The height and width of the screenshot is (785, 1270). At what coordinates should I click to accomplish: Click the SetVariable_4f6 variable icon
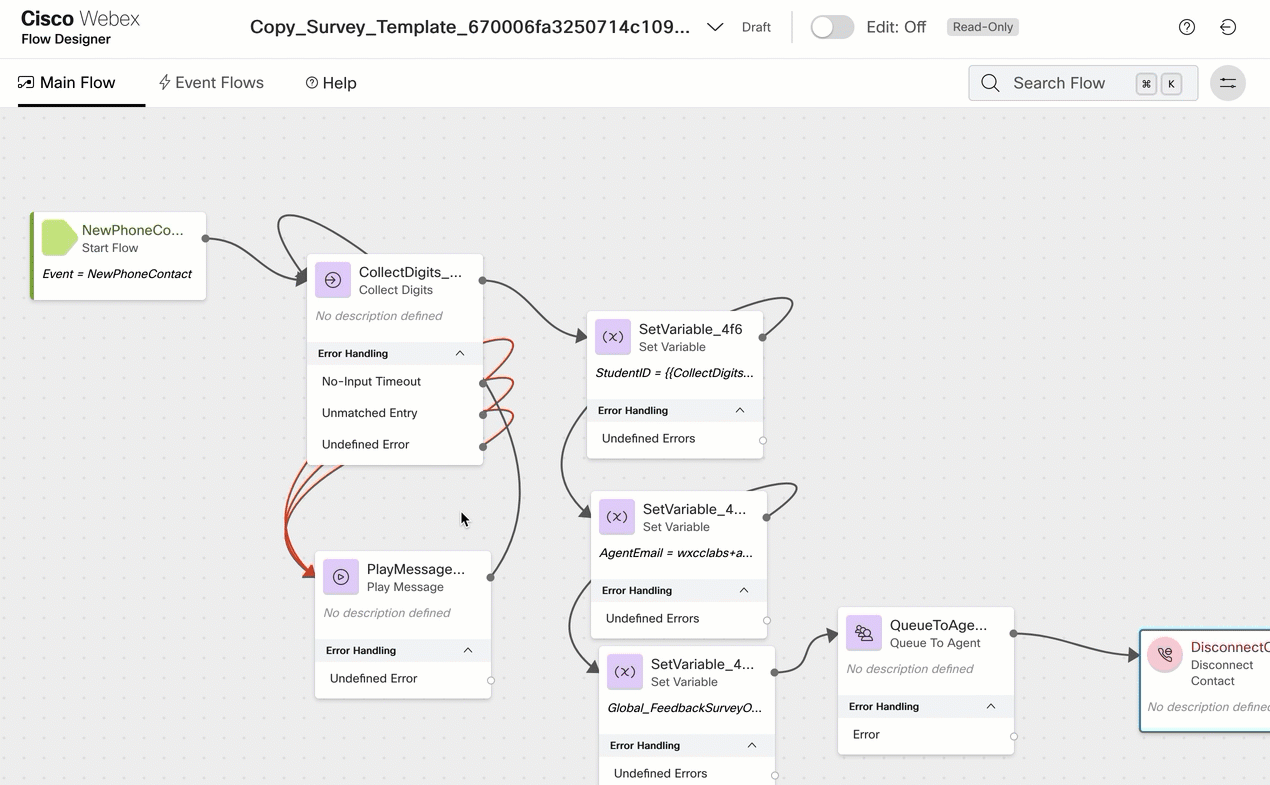613,337
